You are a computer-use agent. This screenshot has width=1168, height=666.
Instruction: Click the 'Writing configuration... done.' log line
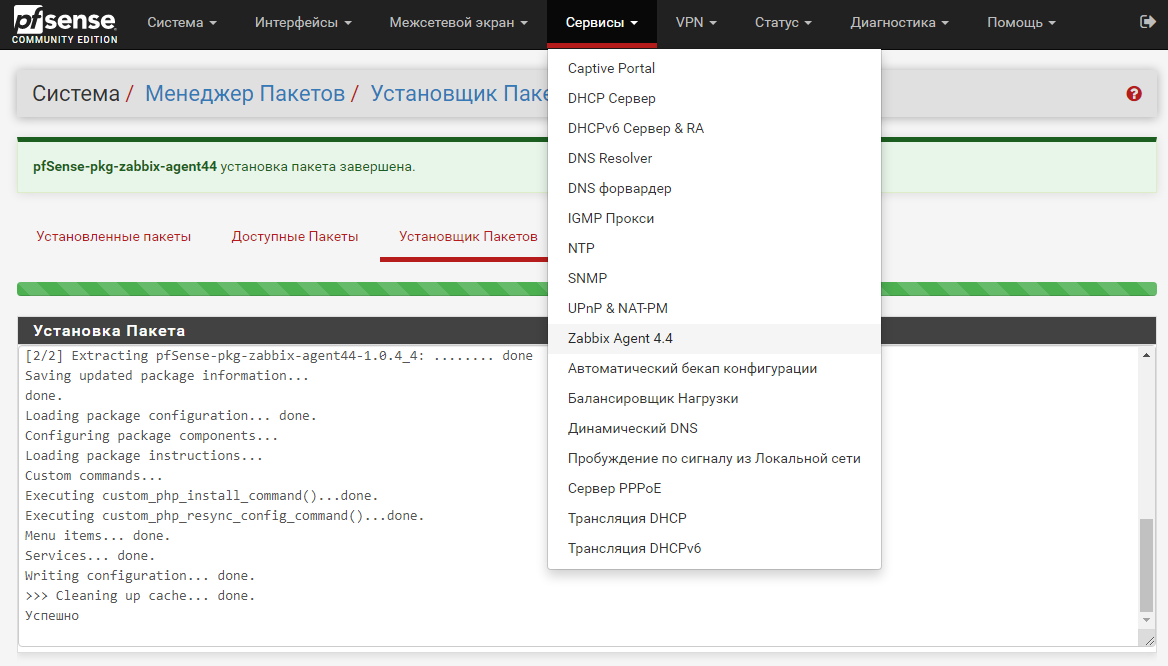pos(140,576)
